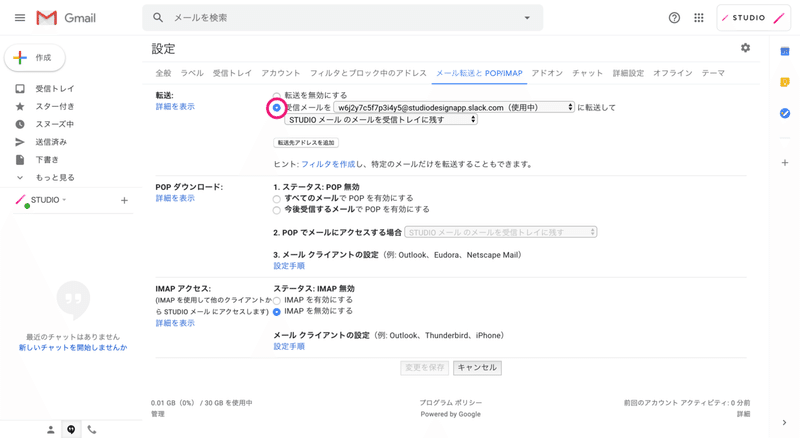Open the Google apps grid icon
800x438 pixels.
pos(699,18)
